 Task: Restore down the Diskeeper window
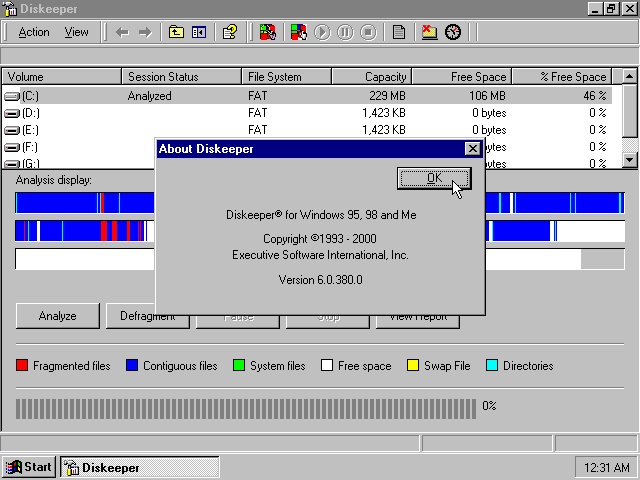(611, 9)
